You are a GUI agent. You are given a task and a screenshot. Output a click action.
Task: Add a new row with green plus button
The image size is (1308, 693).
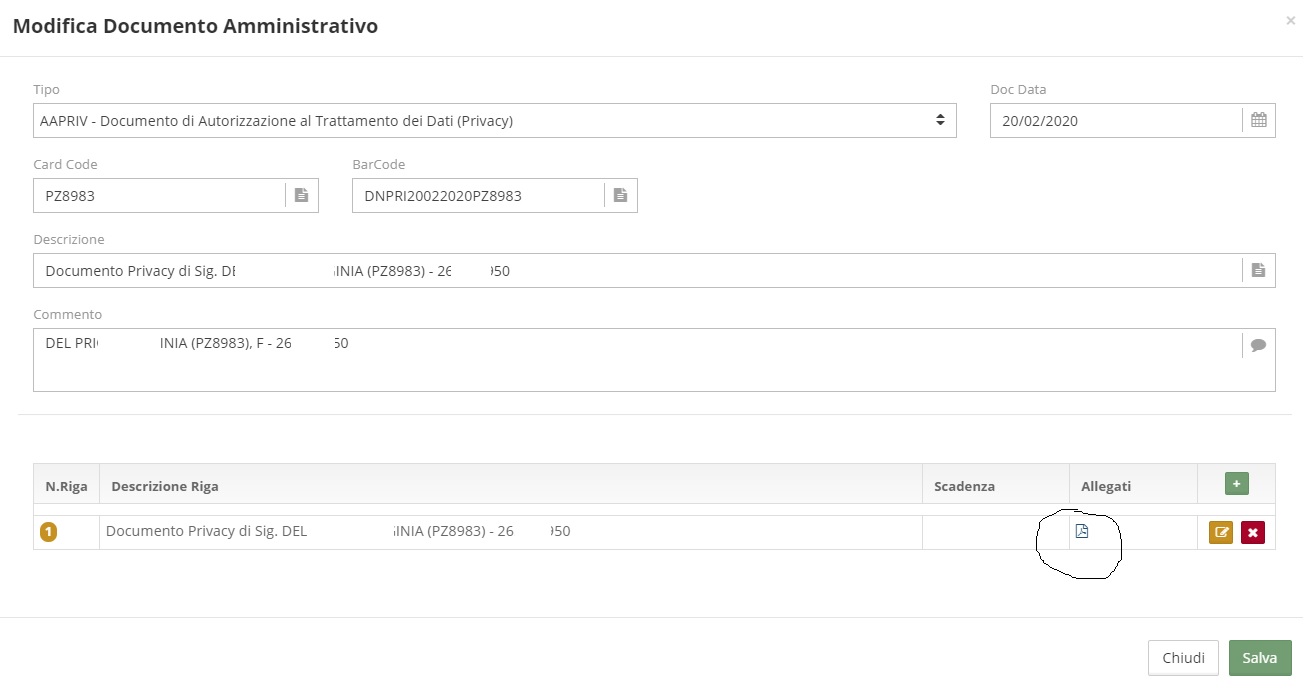point(1236,484)
